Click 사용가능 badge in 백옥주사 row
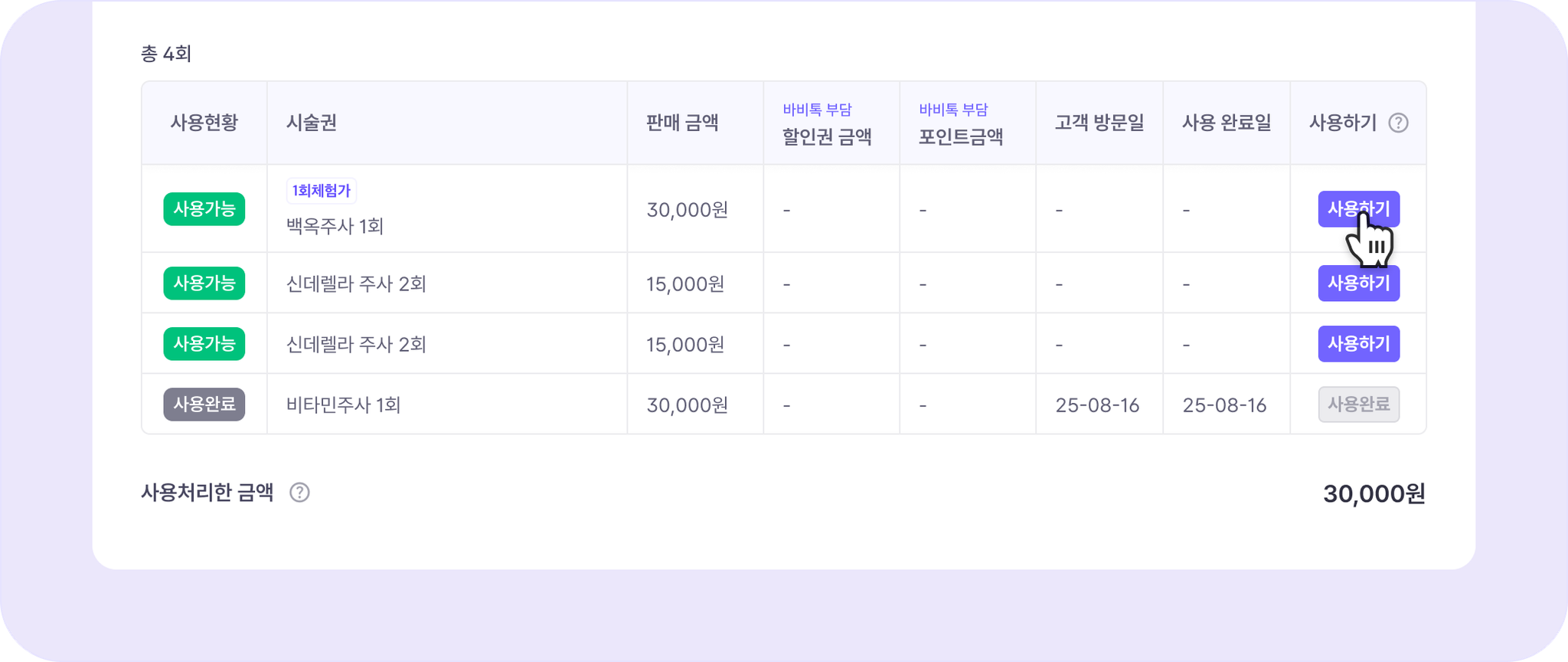 204,209
